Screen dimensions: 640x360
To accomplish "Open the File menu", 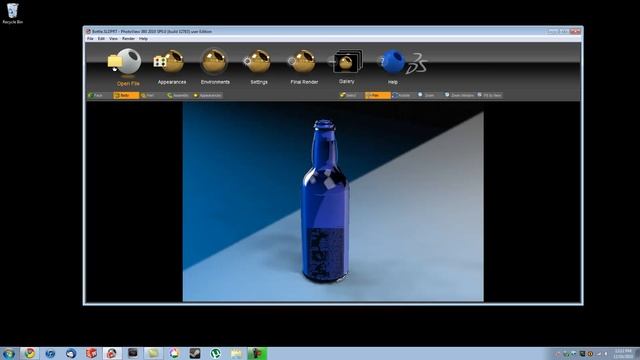I will tap(90, 39).
